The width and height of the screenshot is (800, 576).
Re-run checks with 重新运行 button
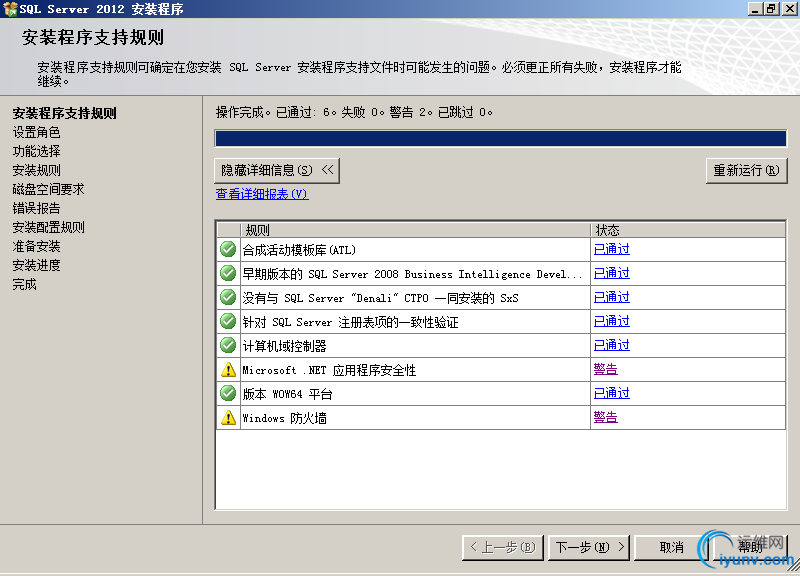[746, 170]
